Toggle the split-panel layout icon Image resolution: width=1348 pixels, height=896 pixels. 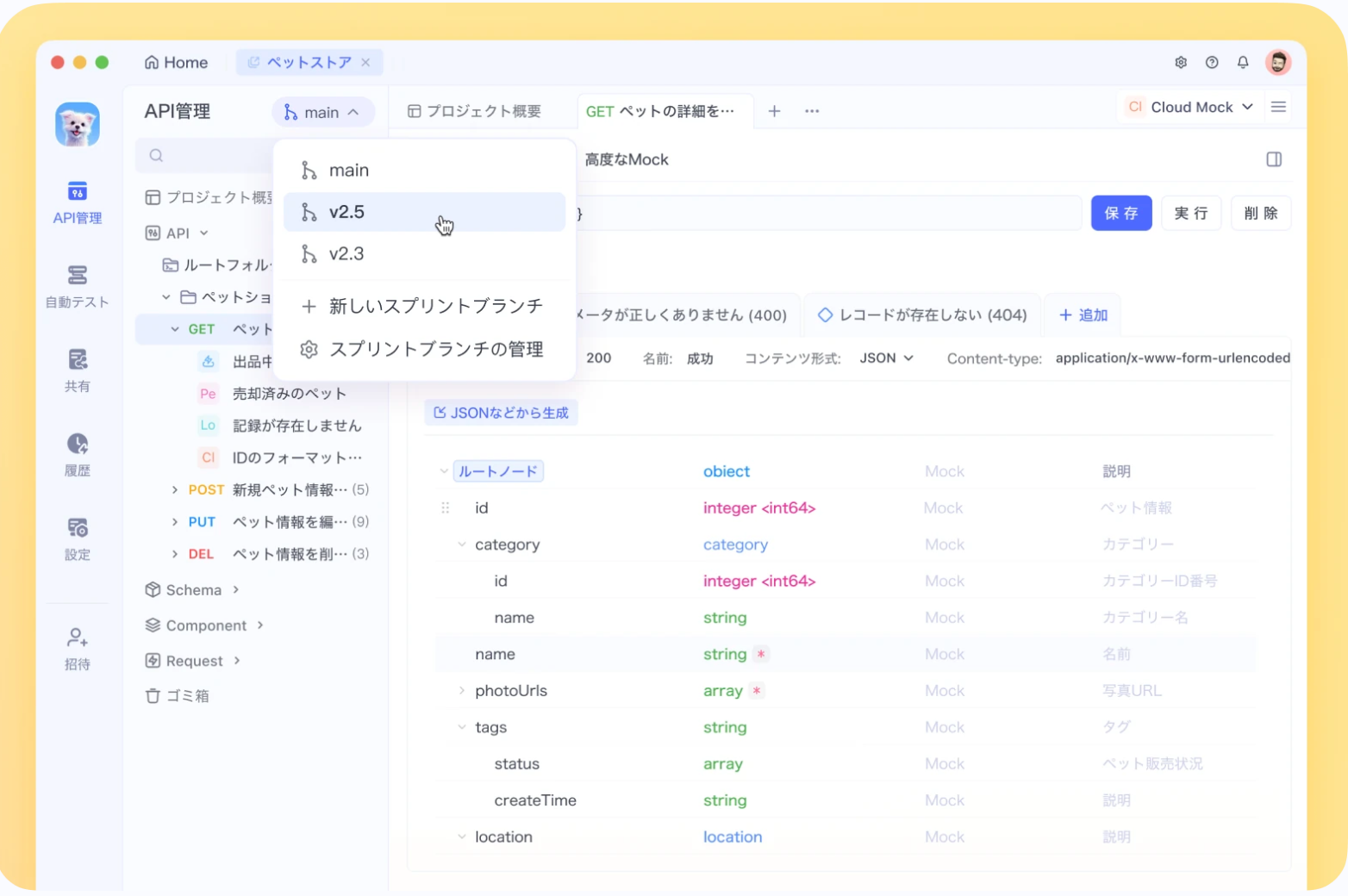[x=1272, y=159]
